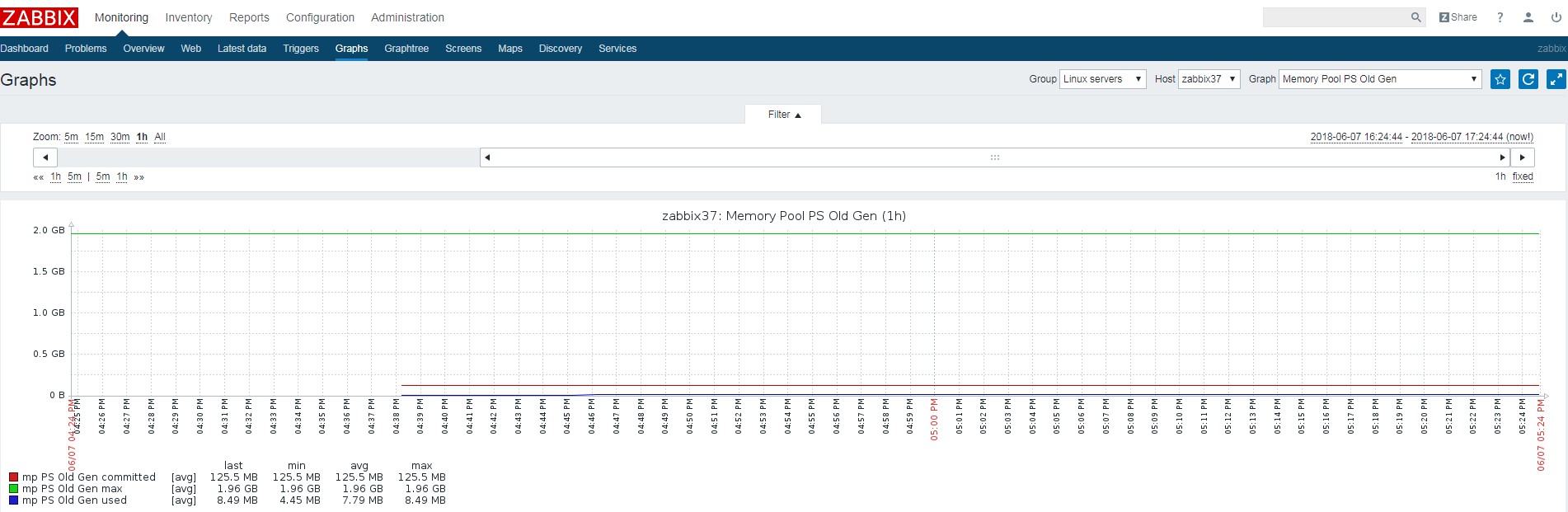Image resolution: width=1568 pixels, height=512 pixels.
Task: Click the Zabbix Share icon
Action: pos(1458,17)
